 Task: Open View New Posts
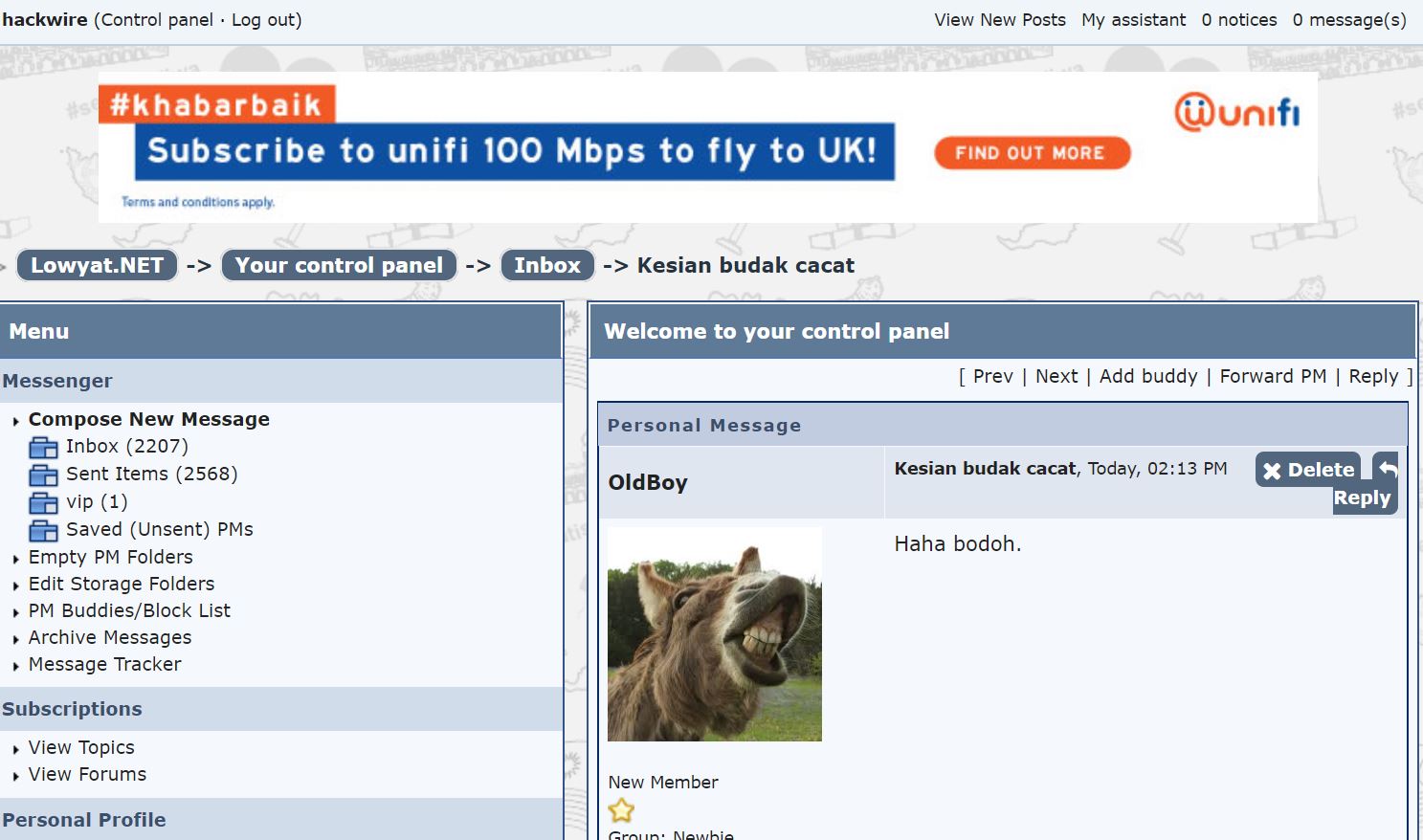click(999, 20)
